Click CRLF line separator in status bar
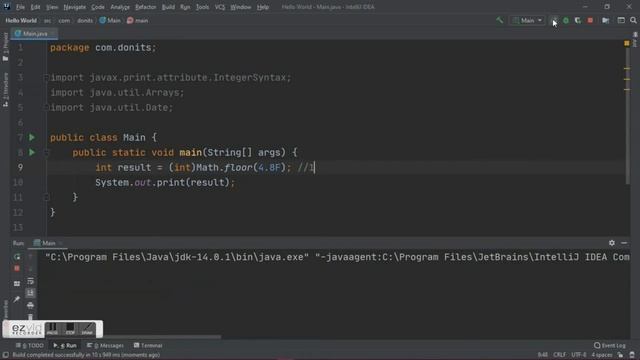Screen dimensions: 640x360 click(x=559, y=355)
